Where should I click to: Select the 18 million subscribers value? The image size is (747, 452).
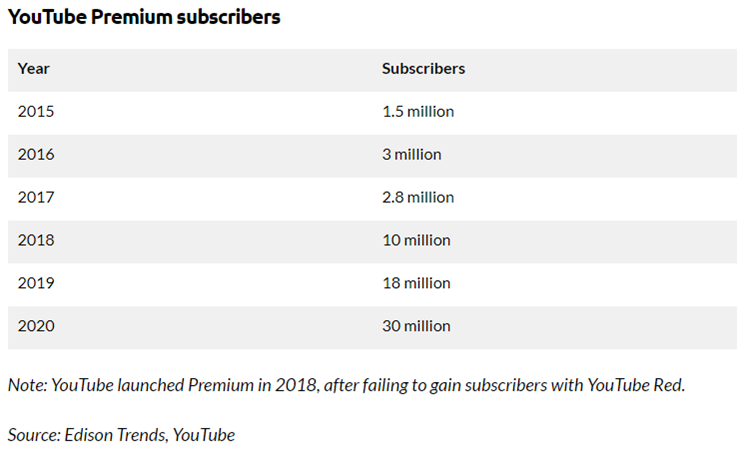pos(416,283)
